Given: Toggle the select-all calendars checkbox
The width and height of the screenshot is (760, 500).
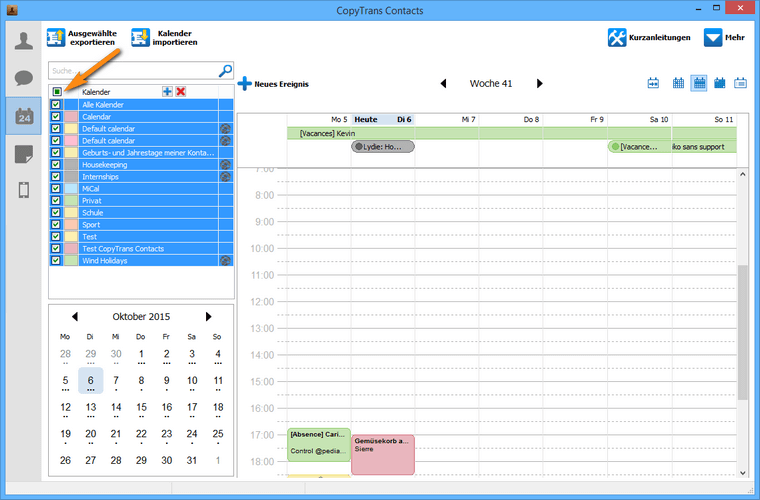Looking at the screenshot, I should coord(57,92).
